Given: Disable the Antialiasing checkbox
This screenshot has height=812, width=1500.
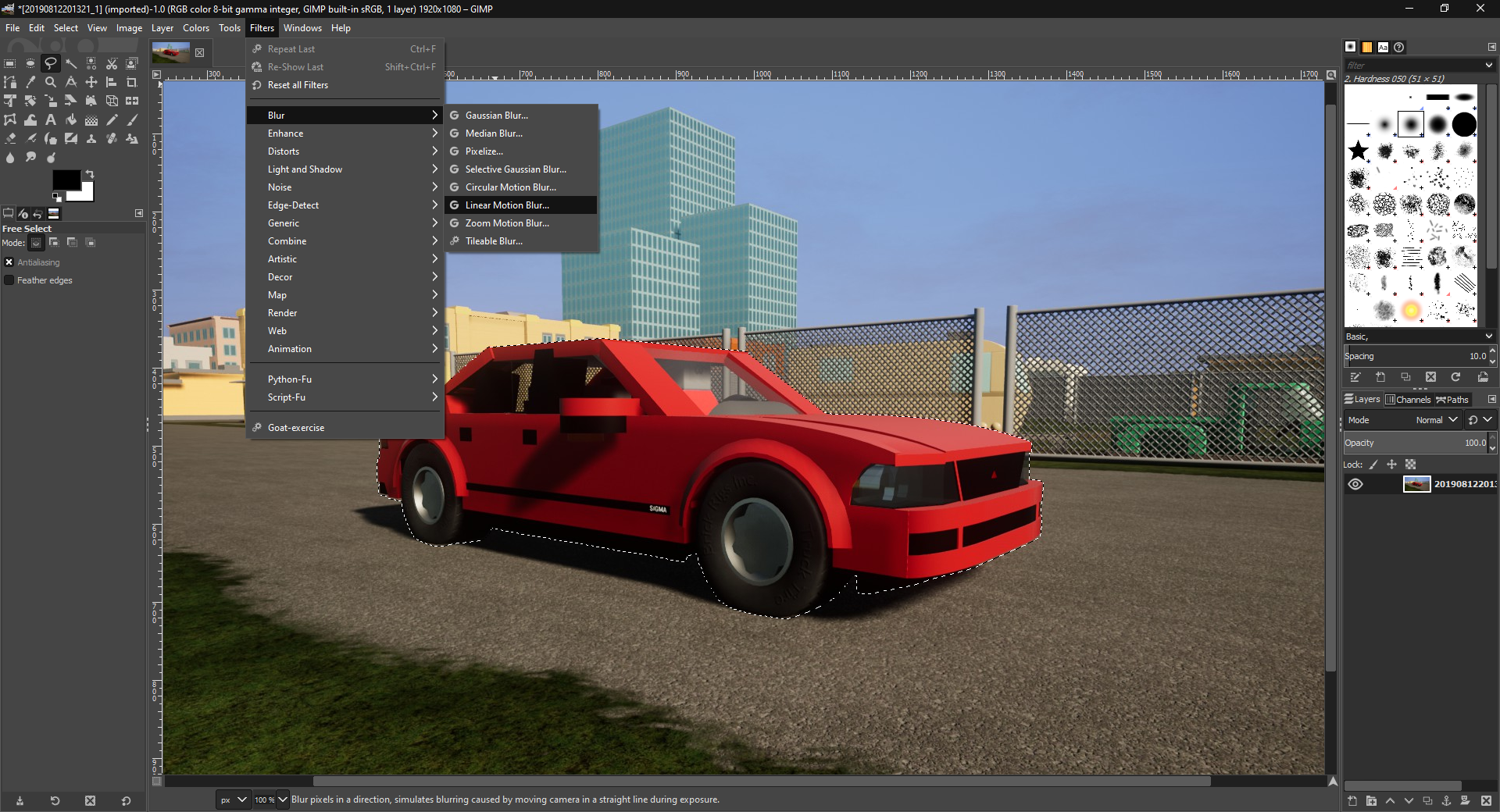Looking at the screenshot, I should click(9, 262).
